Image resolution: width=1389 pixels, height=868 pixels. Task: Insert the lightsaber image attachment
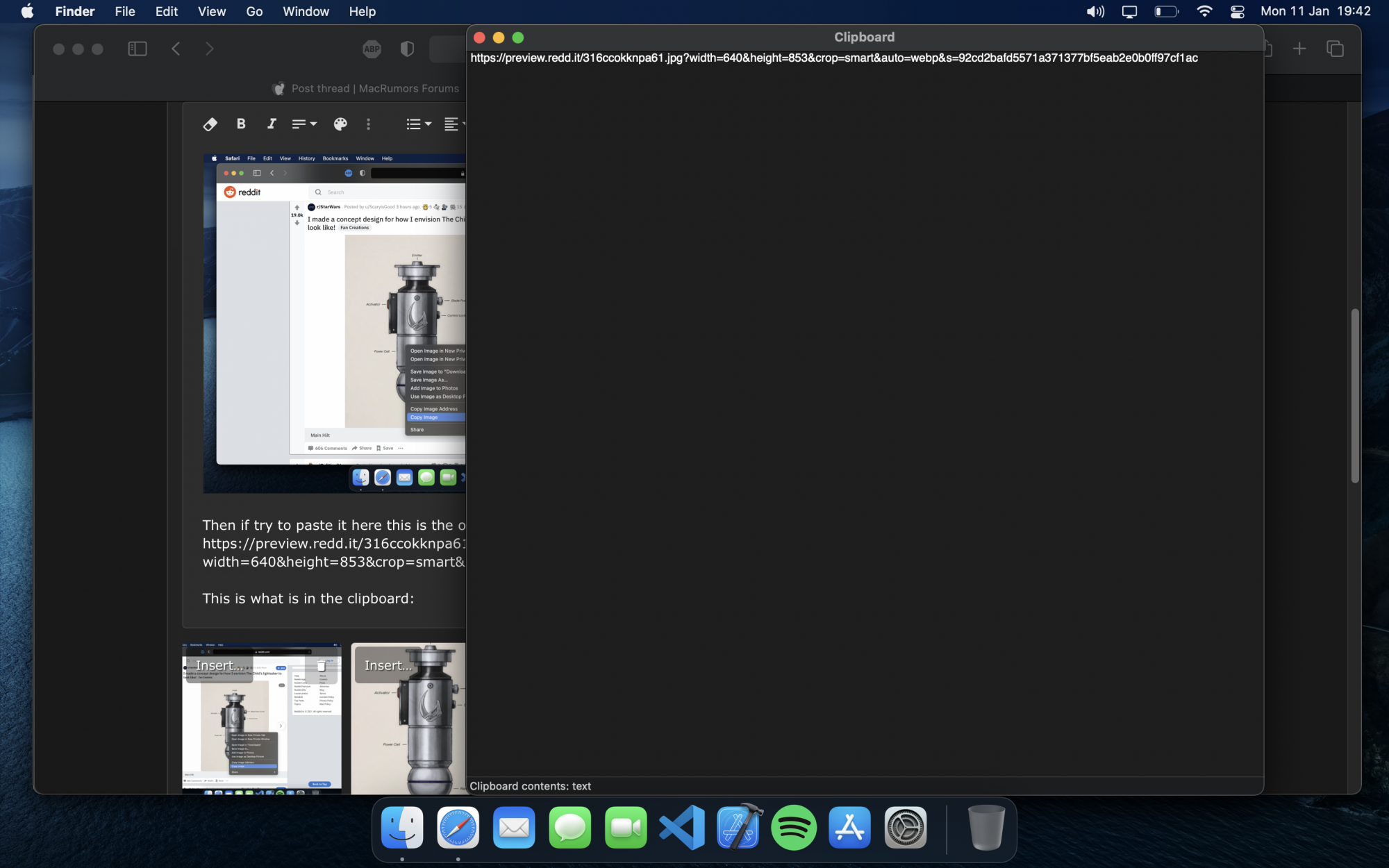pos(388,665)
